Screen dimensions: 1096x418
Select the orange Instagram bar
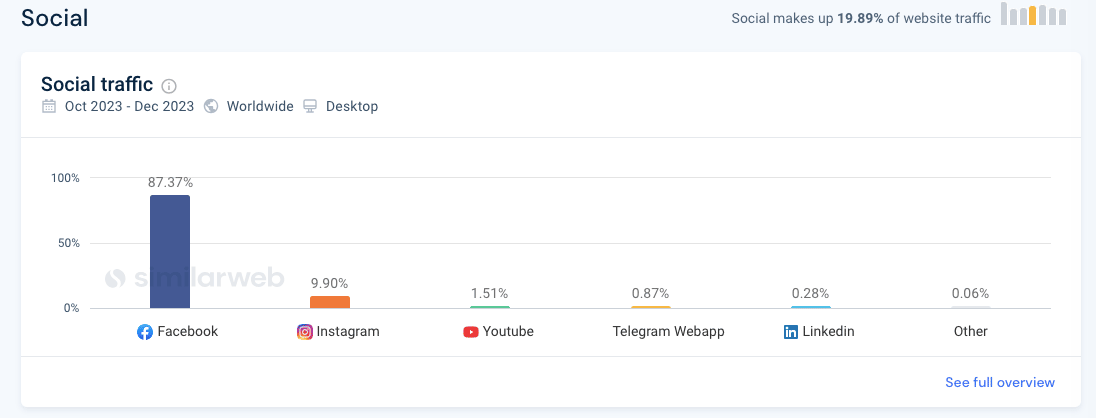(330, 302)
